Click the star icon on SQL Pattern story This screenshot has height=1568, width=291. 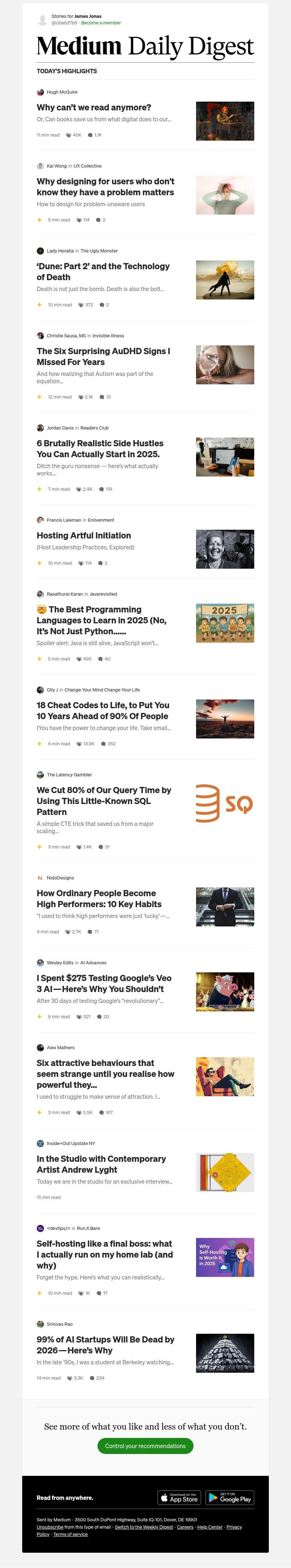(40, 847)
